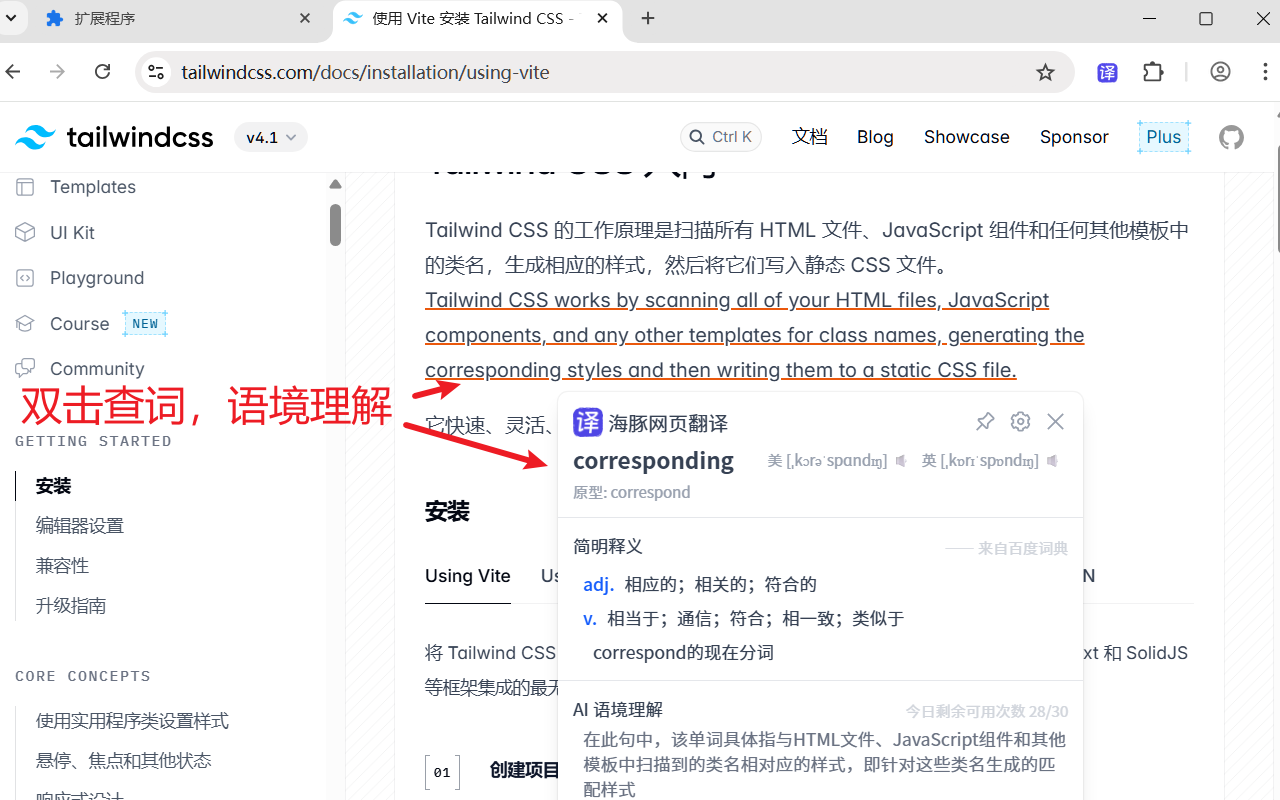Pin the 海豚网页翻译 popup

(985, 421)
